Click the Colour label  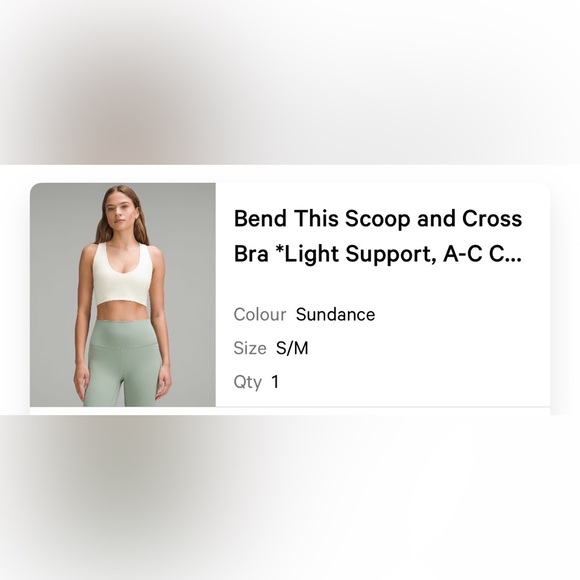(260, 315)
